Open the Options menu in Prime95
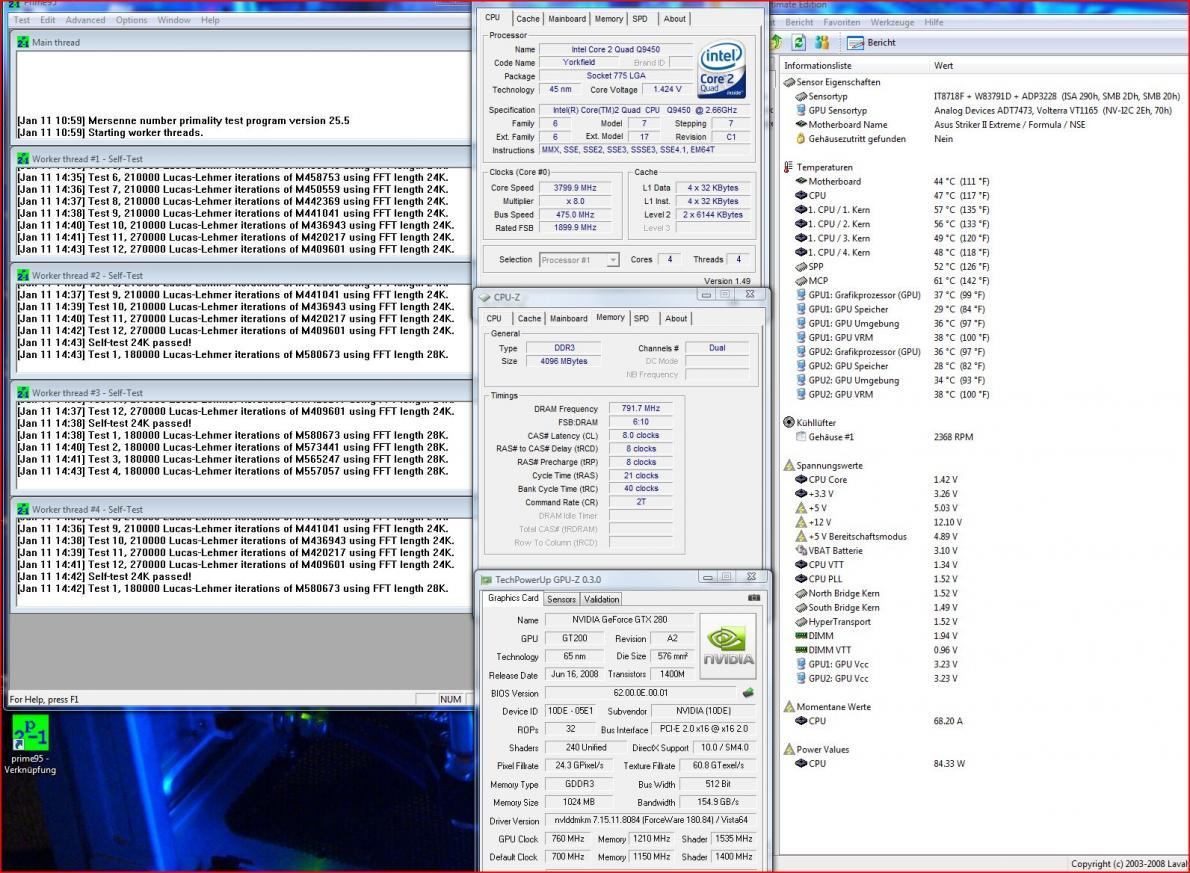Image resolution: width=1190 pixels, height=873 pixels. point(131,20)
